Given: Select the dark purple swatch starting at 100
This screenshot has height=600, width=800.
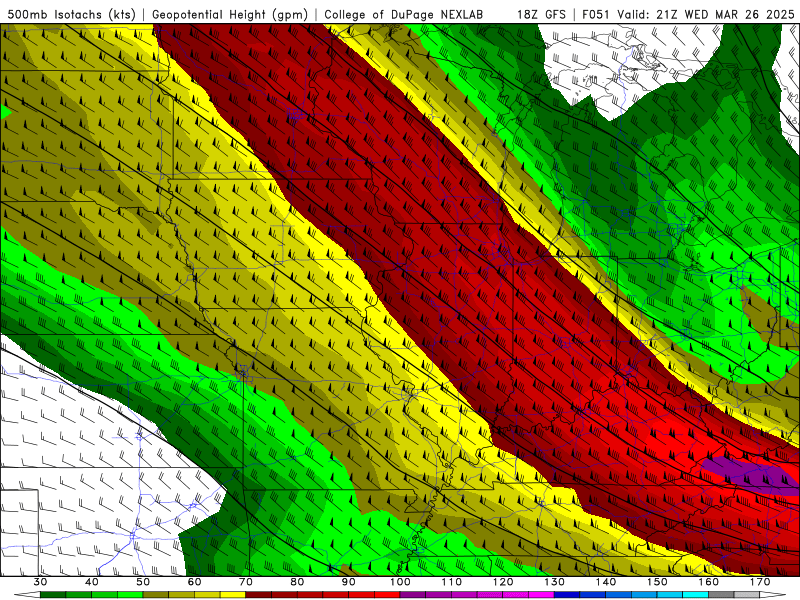Looking at the screenshot, I should [x=413, y=595].
